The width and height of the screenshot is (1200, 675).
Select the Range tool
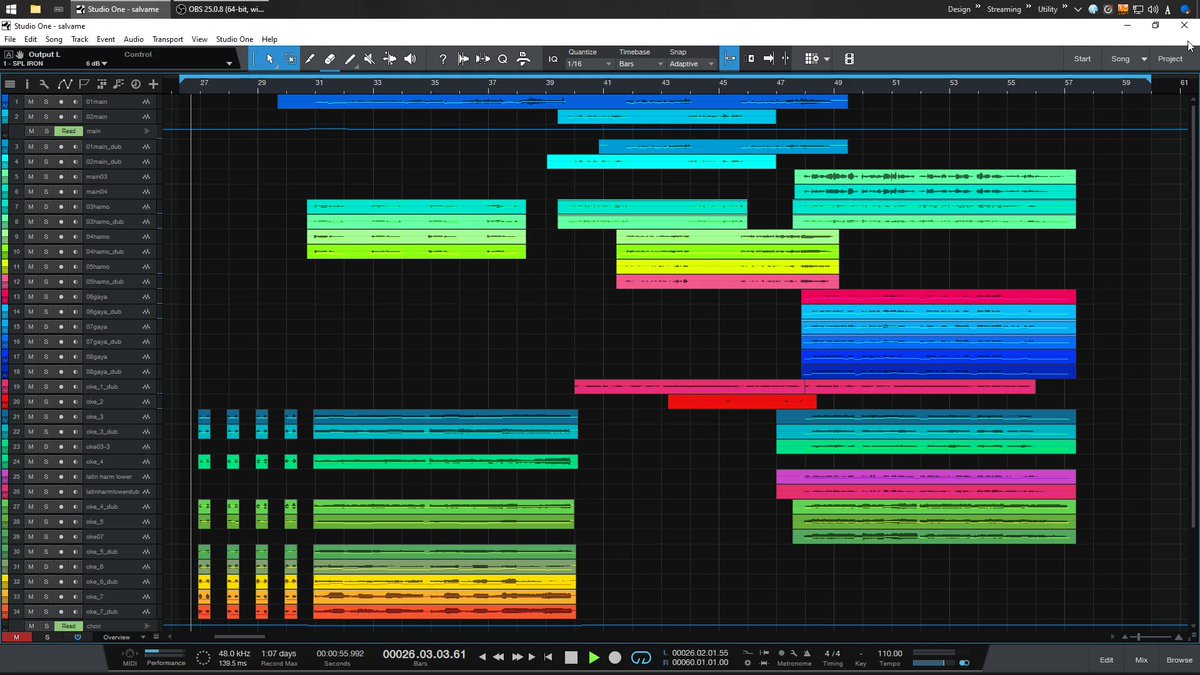point(290,59)
